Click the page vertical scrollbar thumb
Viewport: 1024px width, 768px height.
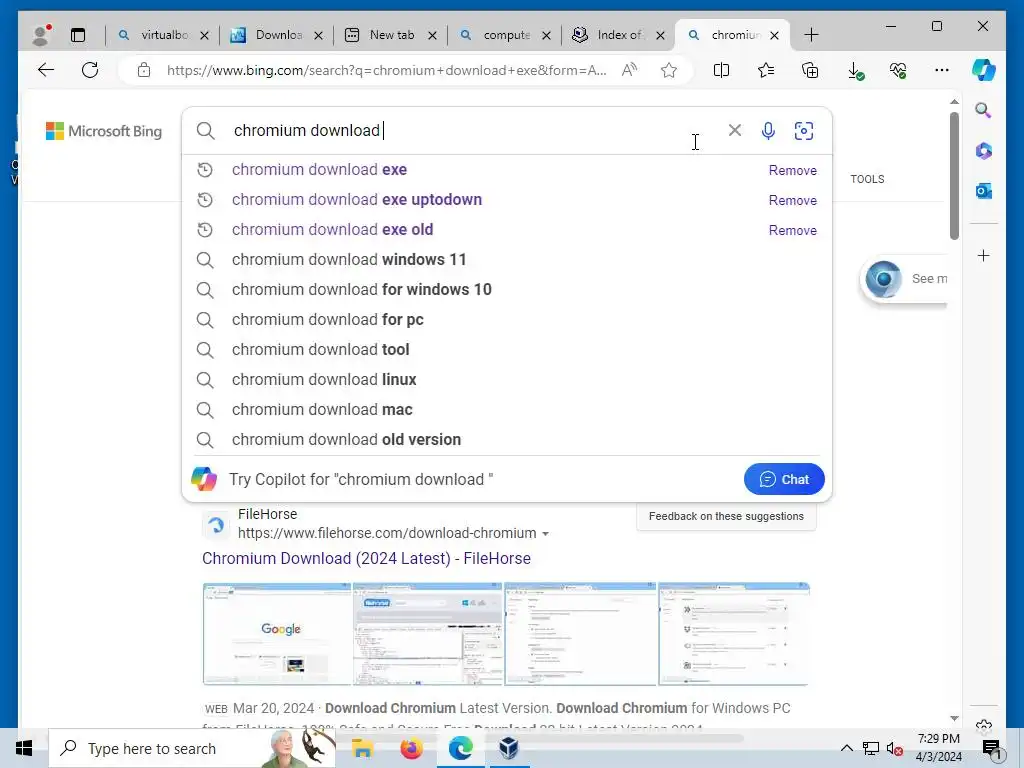pos(954,175)
